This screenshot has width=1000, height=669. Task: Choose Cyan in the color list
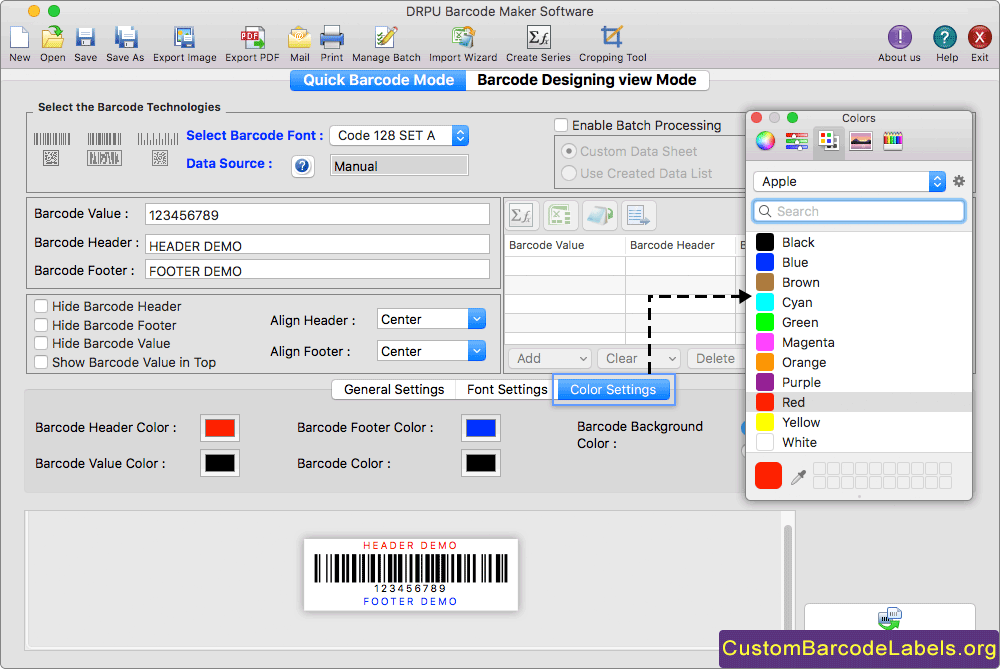coord(859,302)
